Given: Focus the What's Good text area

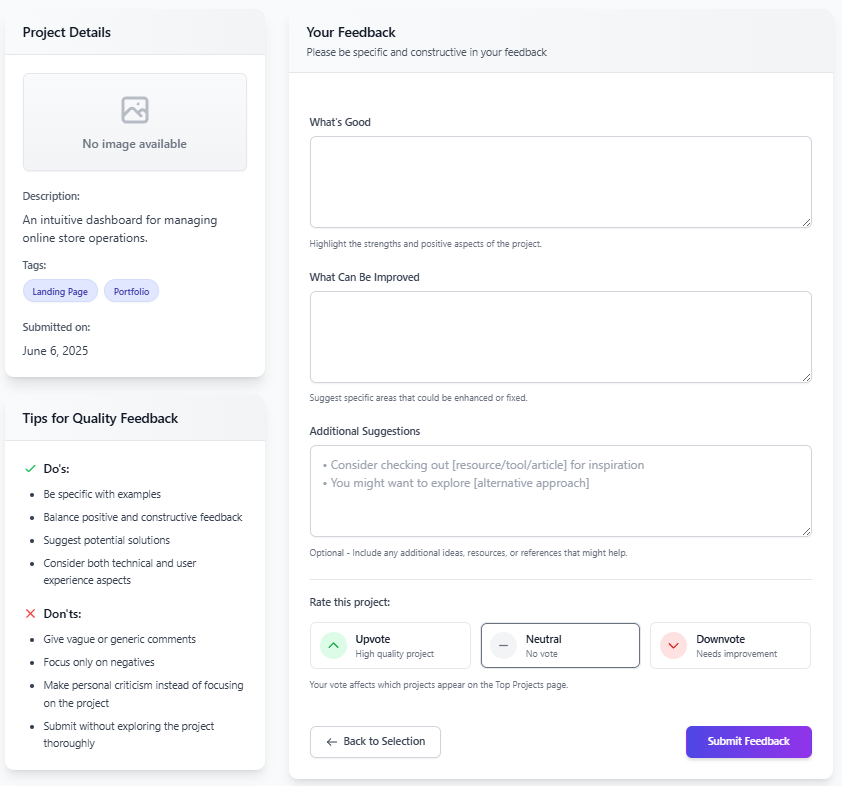Looking at the screenshot, I should click(x=561, y=182).
